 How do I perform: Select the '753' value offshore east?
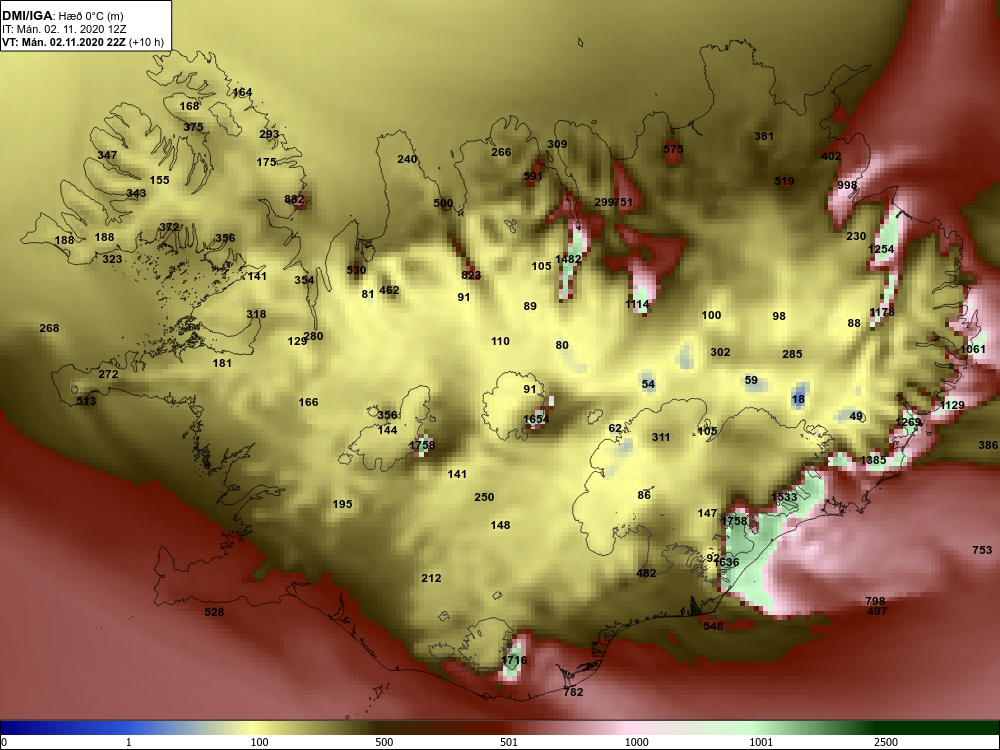tap(983, 550)
